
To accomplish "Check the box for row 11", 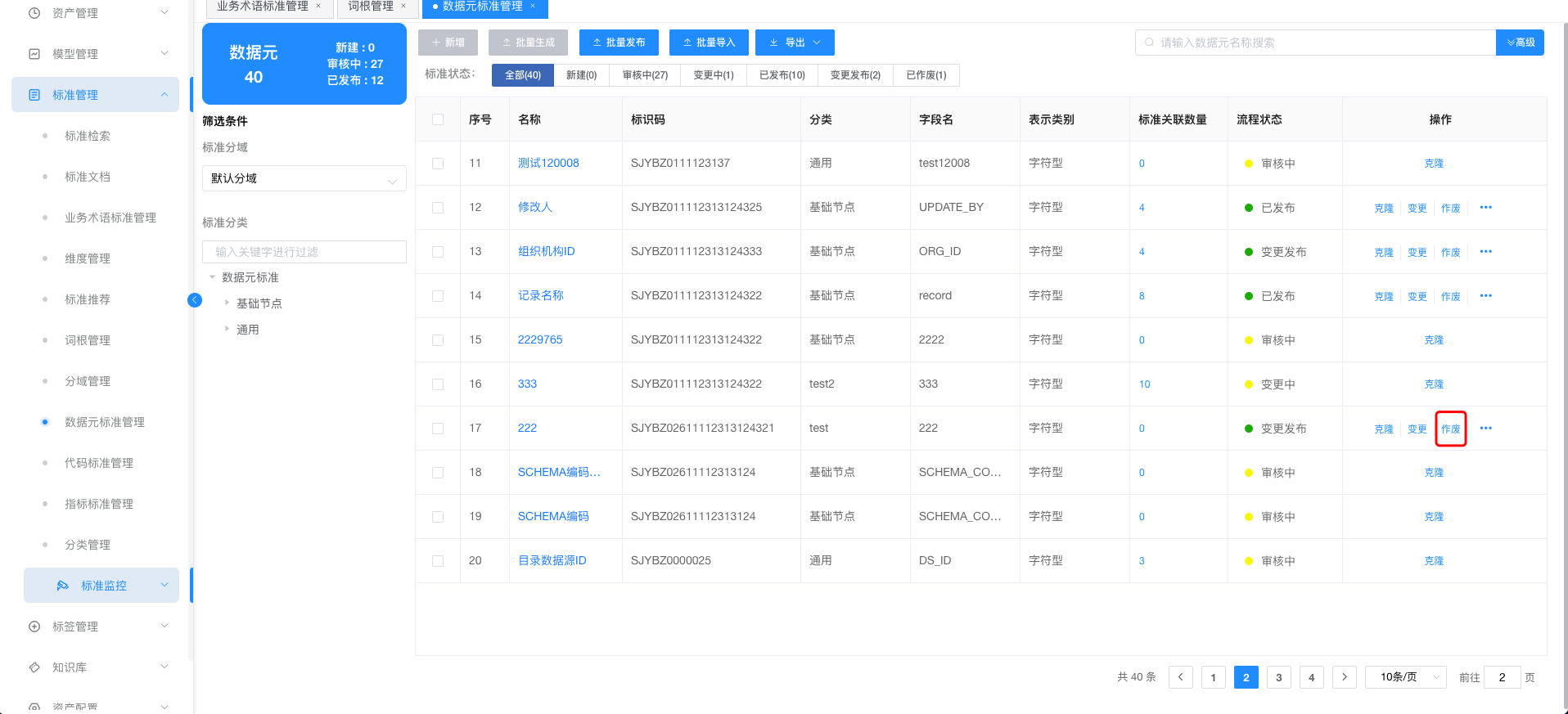I will (438, 164).
